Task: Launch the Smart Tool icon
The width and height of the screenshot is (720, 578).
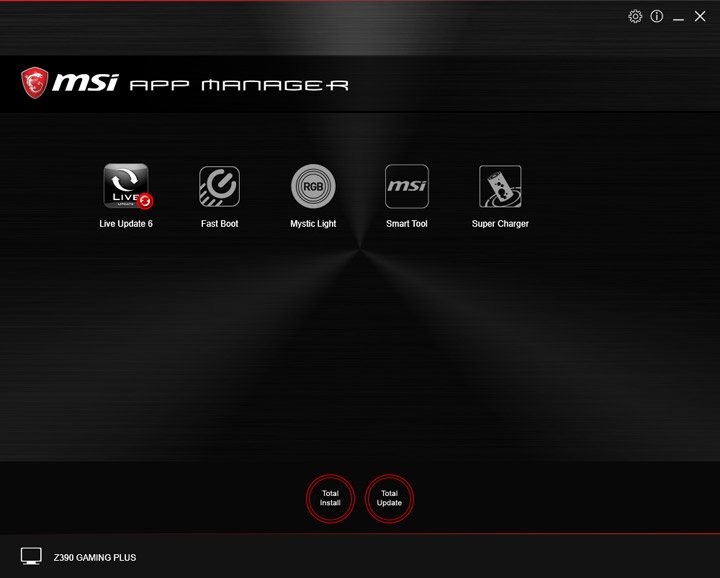Action: [x=407, y=186]
